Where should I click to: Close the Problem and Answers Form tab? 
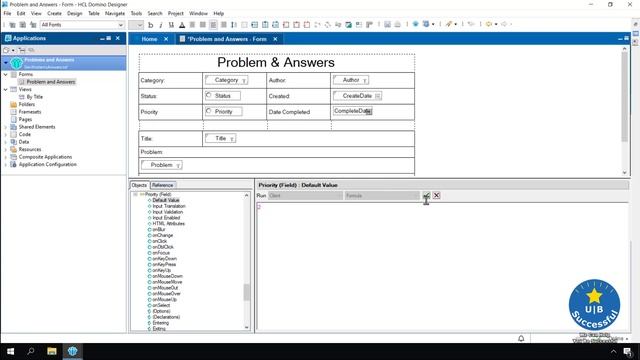click(276, 39)
